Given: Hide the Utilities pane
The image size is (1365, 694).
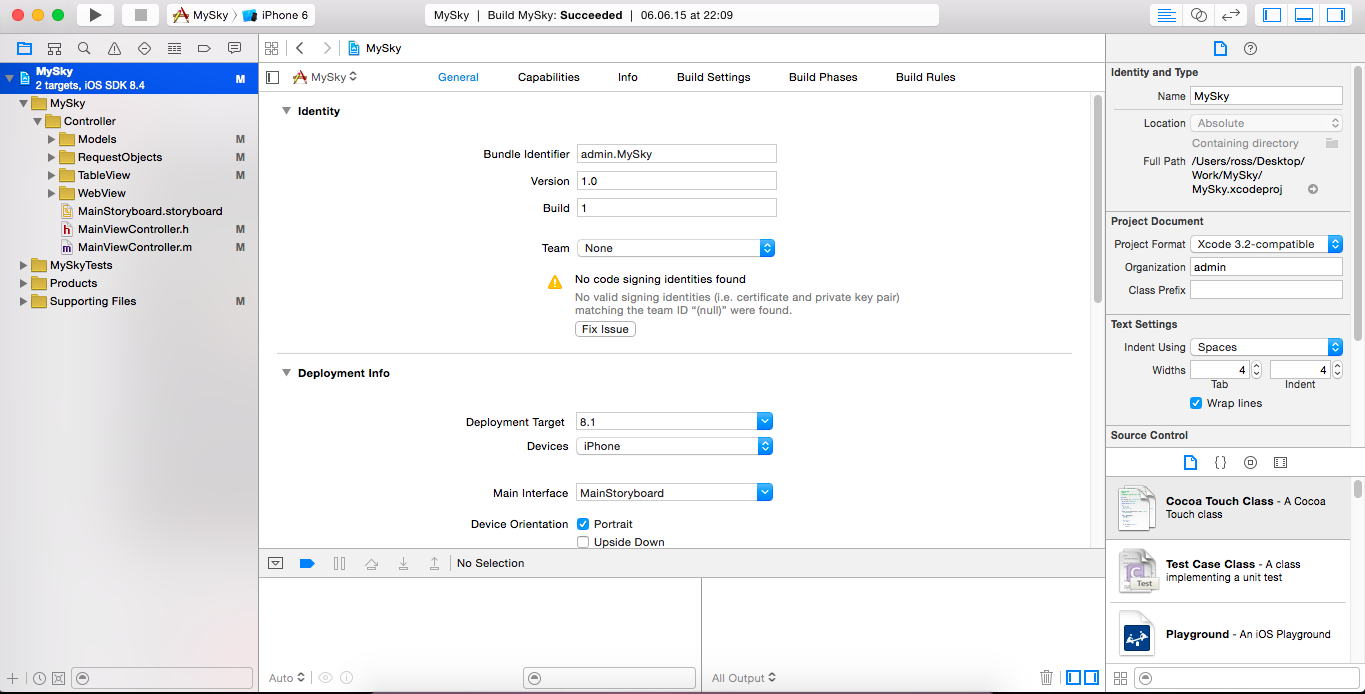Looking at the screenshot, I should click(x=1336, y=15).
